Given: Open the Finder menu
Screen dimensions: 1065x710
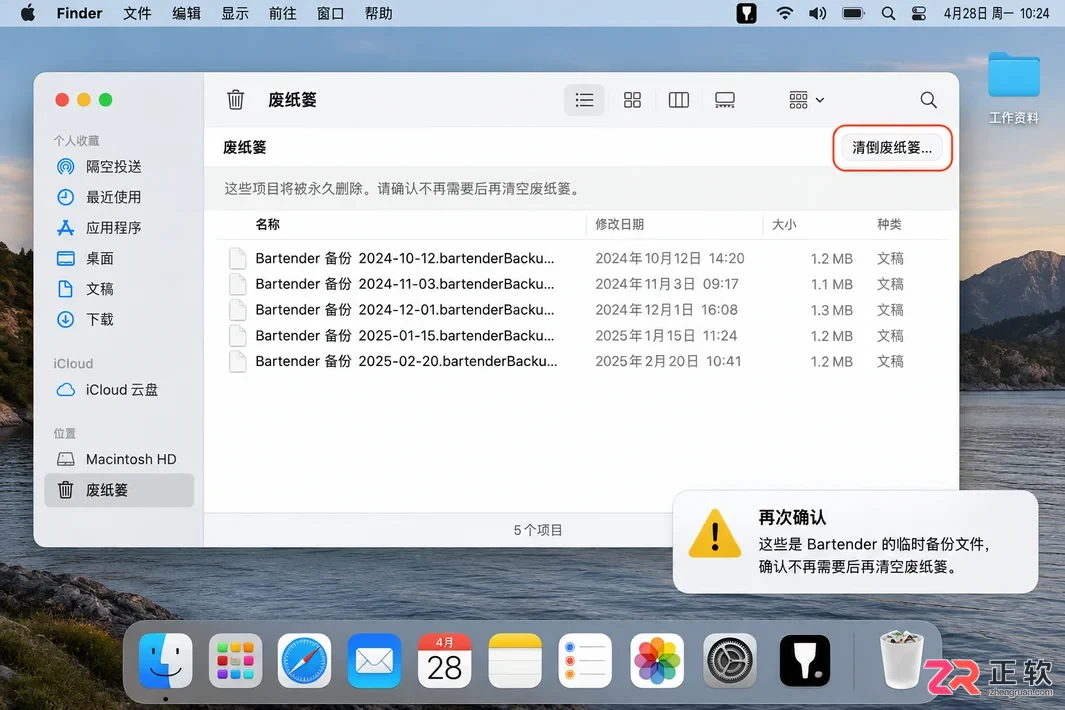Looking at the screenshot, I should 79,13.
